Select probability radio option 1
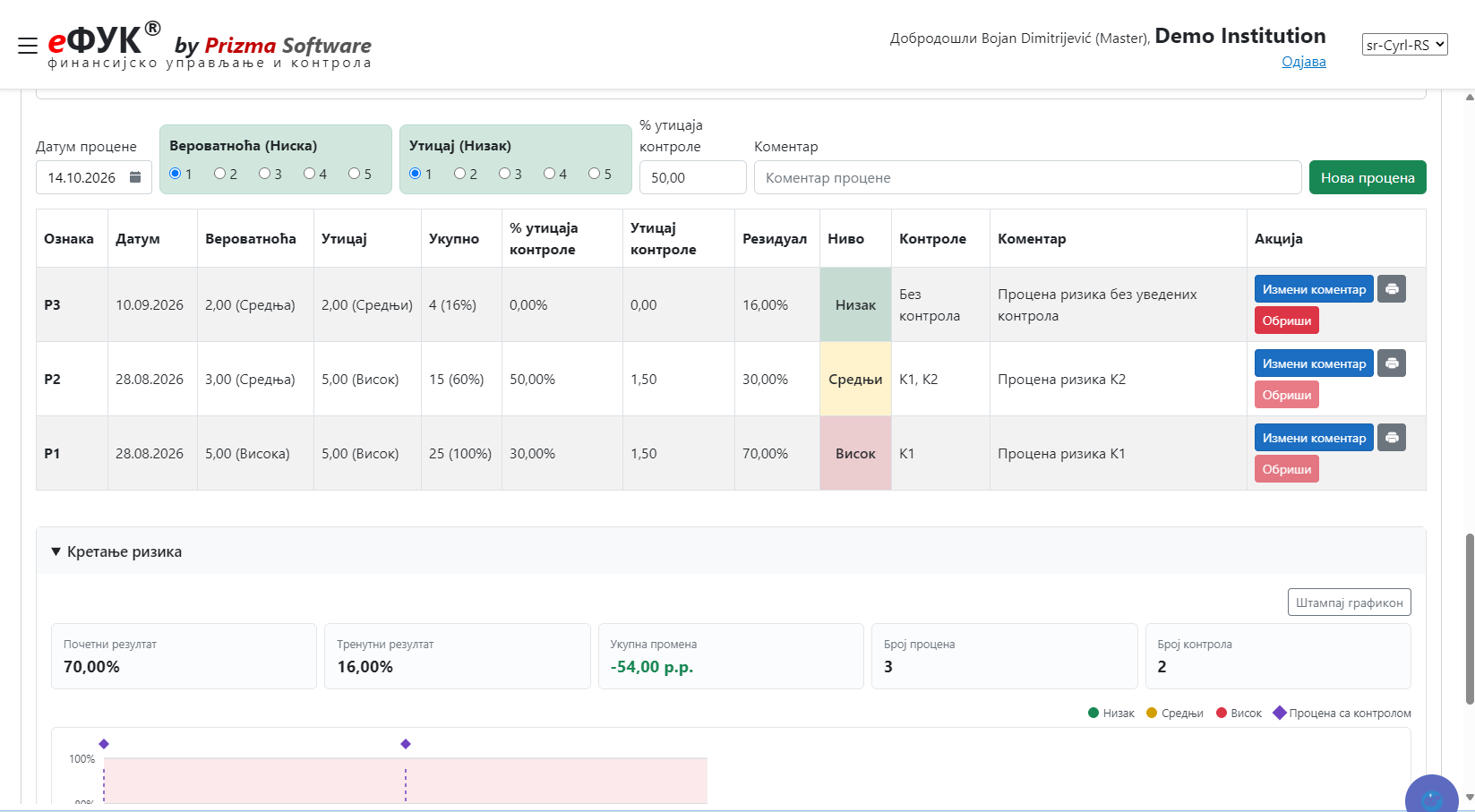This screenshot has height=812, width=1475. point(176,174)
